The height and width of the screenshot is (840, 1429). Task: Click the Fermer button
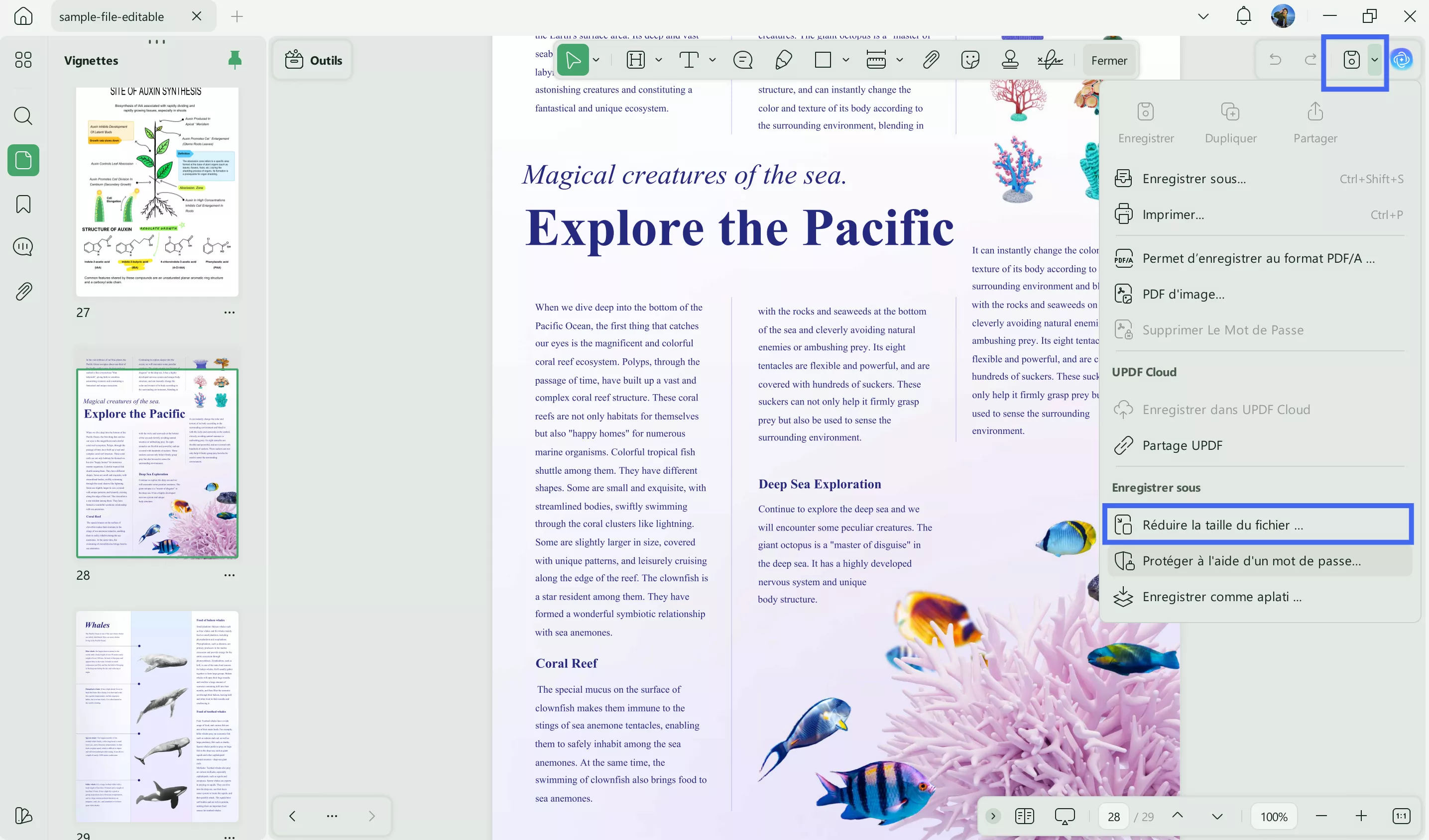pyautogui.click(x=1109, y=60)
